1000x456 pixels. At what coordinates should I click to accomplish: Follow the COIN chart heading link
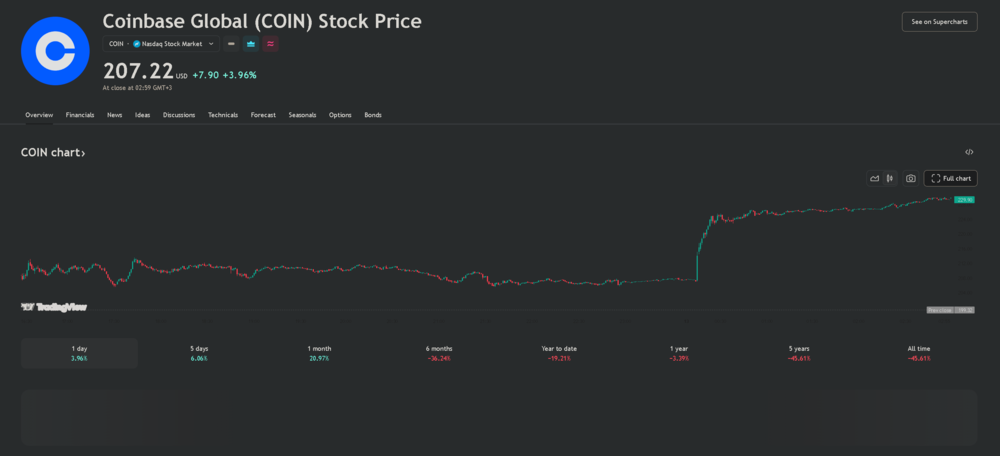pyautogui.click(x=53, y=152)
